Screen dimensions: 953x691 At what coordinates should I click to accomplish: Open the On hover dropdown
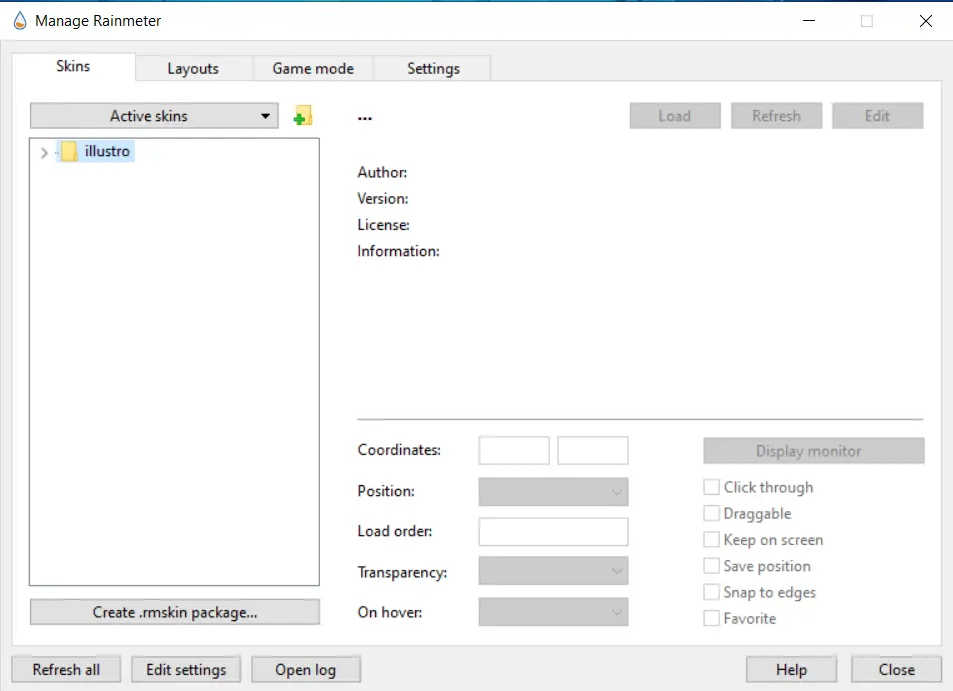coord(553,612)
